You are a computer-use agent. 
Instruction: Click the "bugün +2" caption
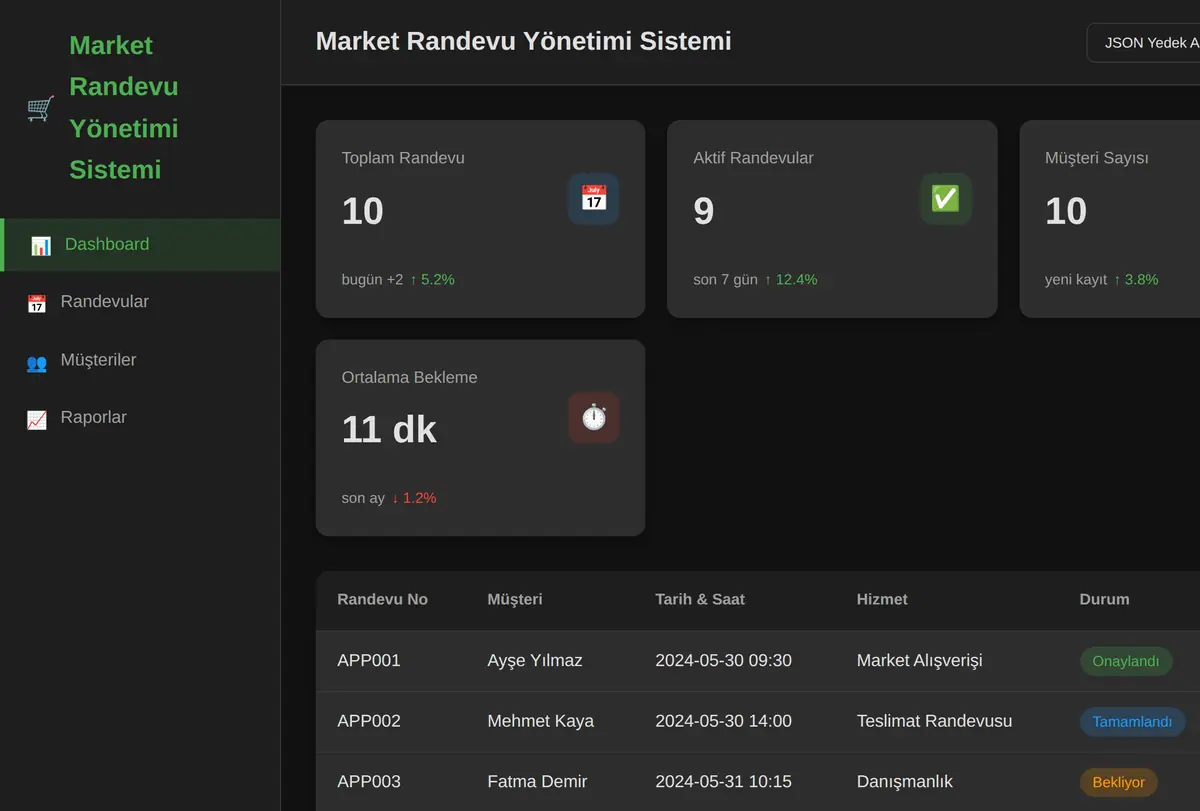point(372,279)
